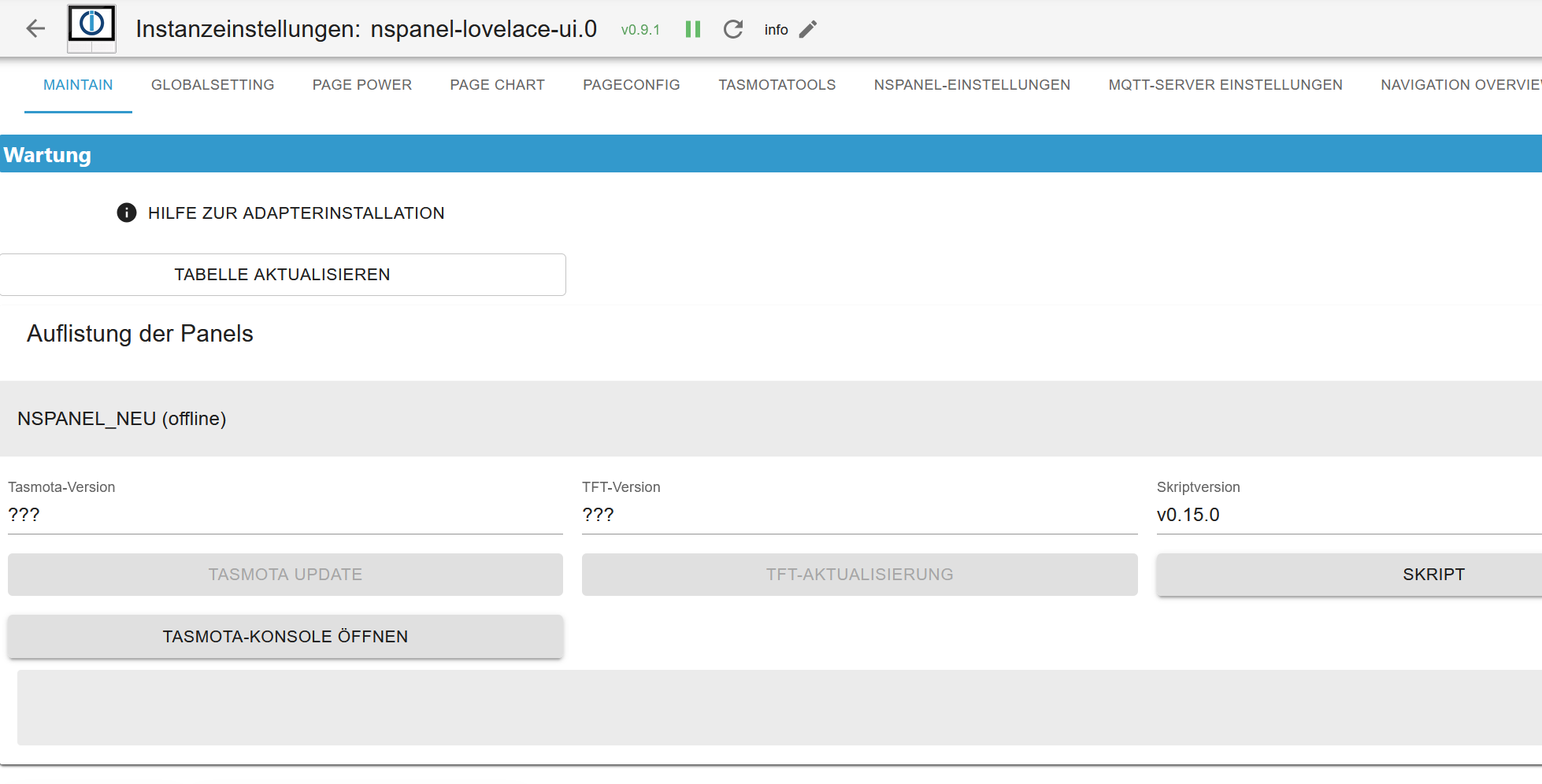Collapse the NSPANEL_NEU (offline) panel header

771,419
